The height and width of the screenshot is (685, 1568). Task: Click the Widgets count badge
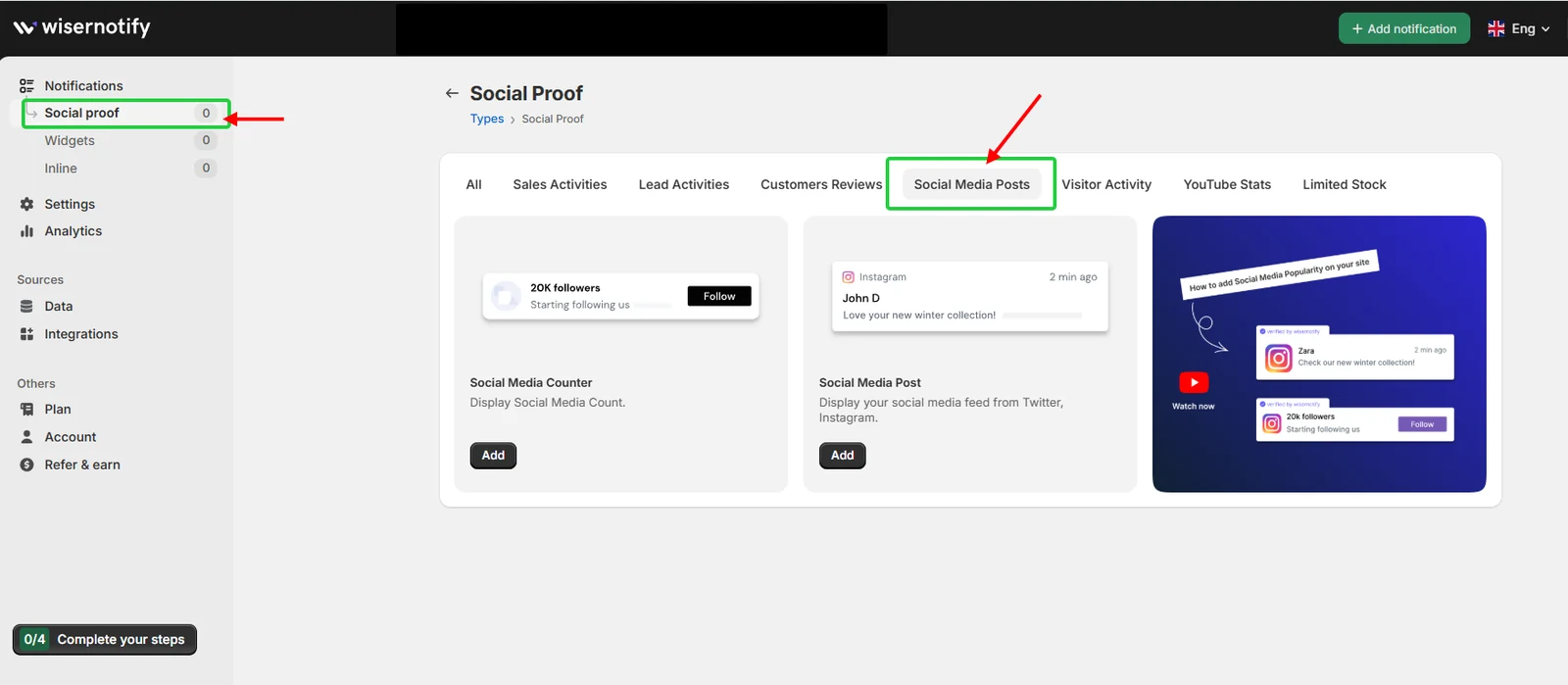click(206, 140)
